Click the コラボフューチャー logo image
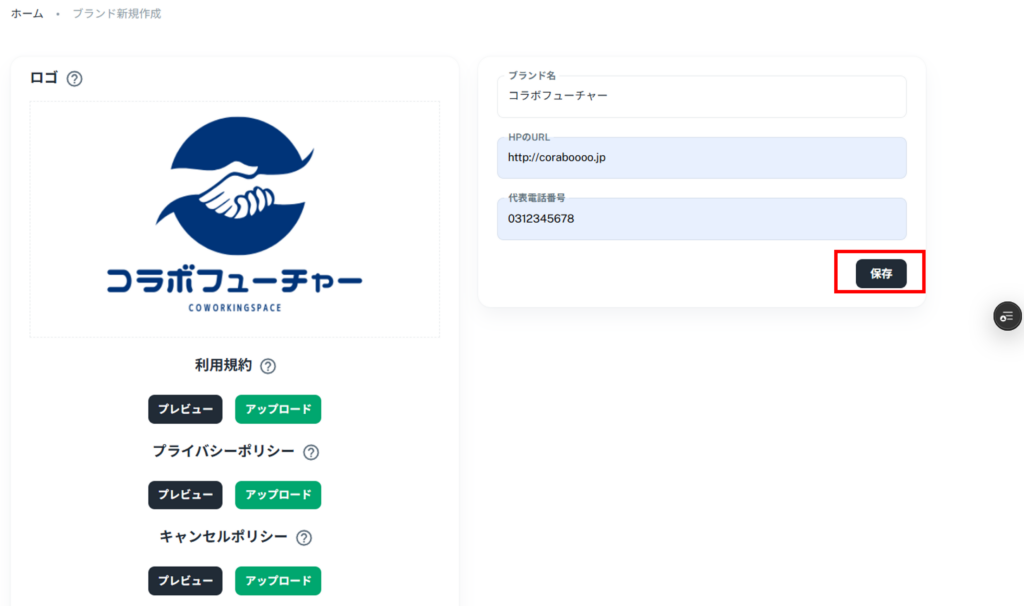The width and height of the screenshot is (1024, 606). pyautogui.click(x=234, y=220)
